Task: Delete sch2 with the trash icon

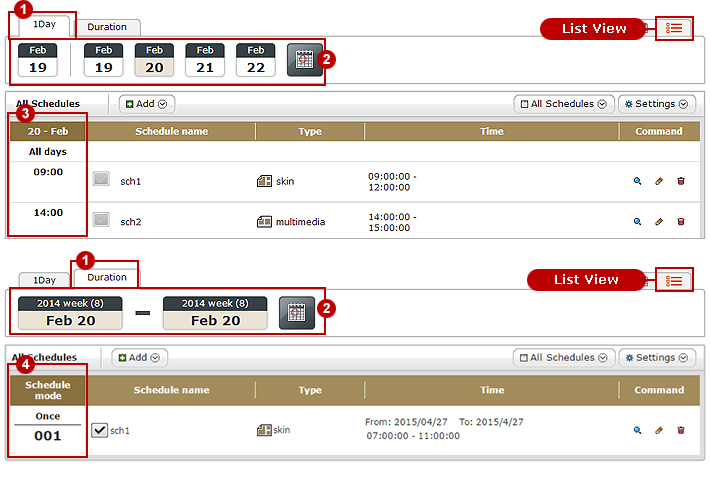Action: [681, 221]
